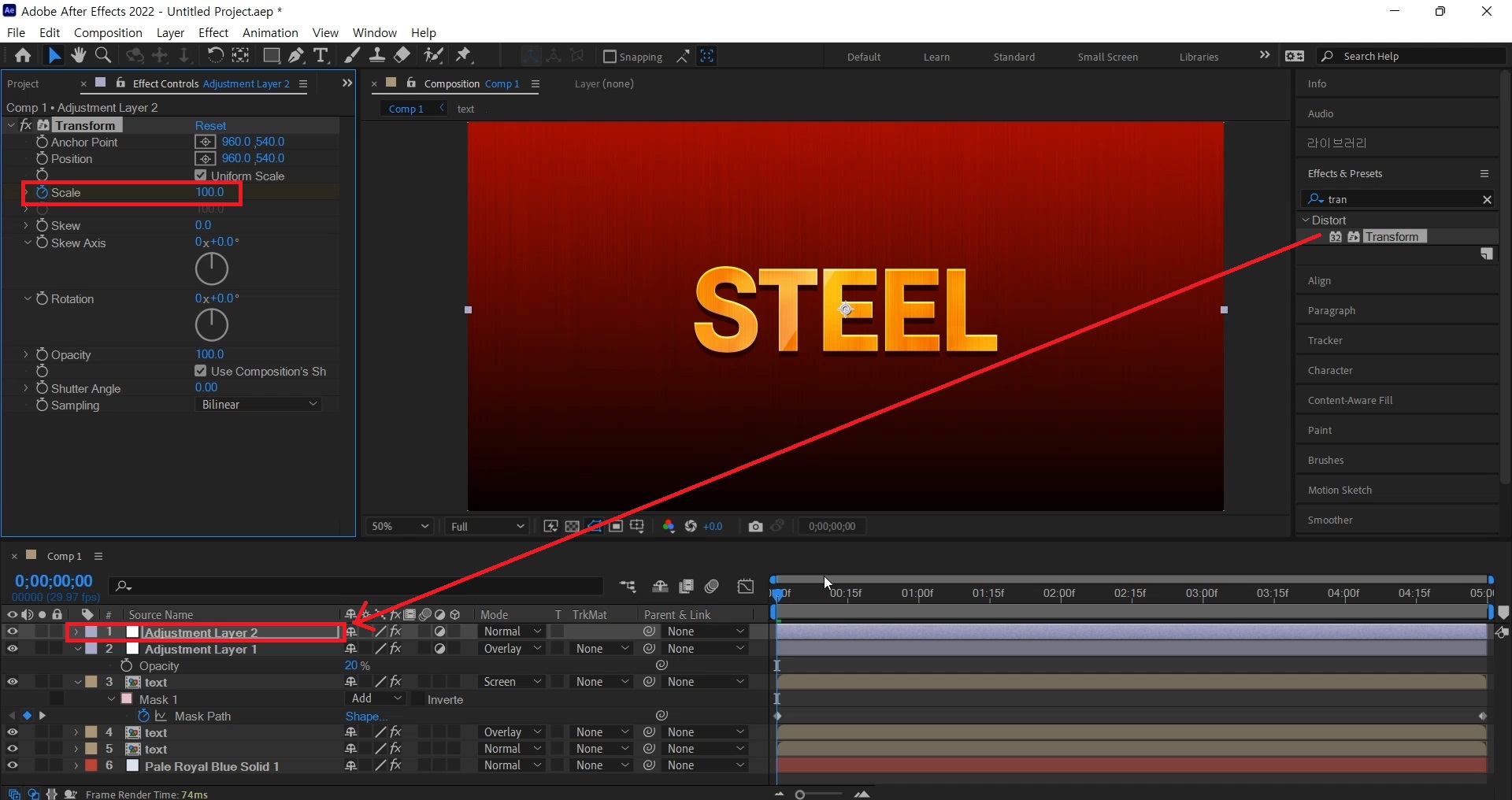
Task: Select the Hand tool
Action: (x=78, y=55)
